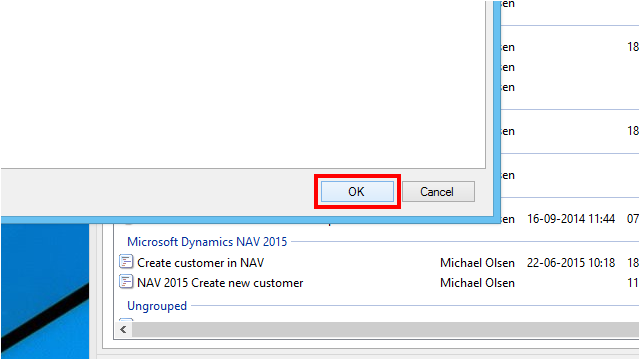Click the OK button in the dialog
Screen dimensions: 640x360
pyautogui.click(x=357, y=191)
